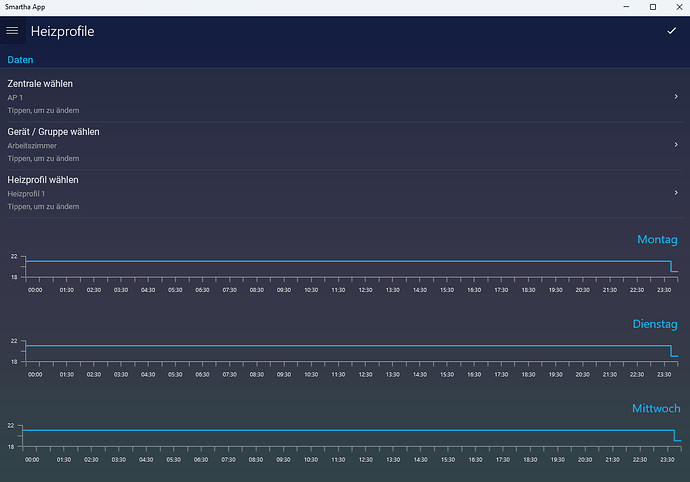Screen dimensions: 690x482
Task: Confirm with the checkmark icon
Action: coord(671,31)
